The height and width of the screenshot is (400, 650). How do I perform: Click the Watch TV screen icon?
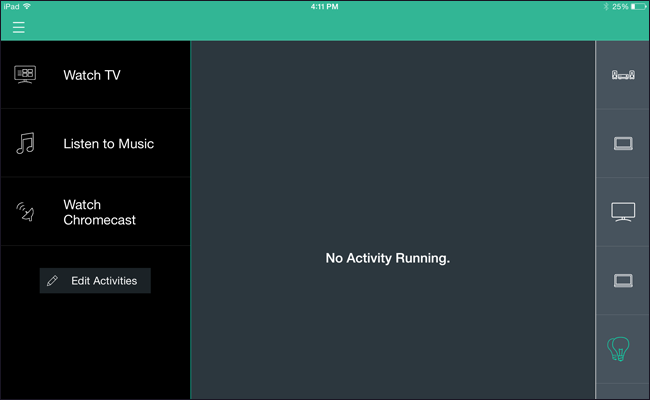(x=25, y=75)
